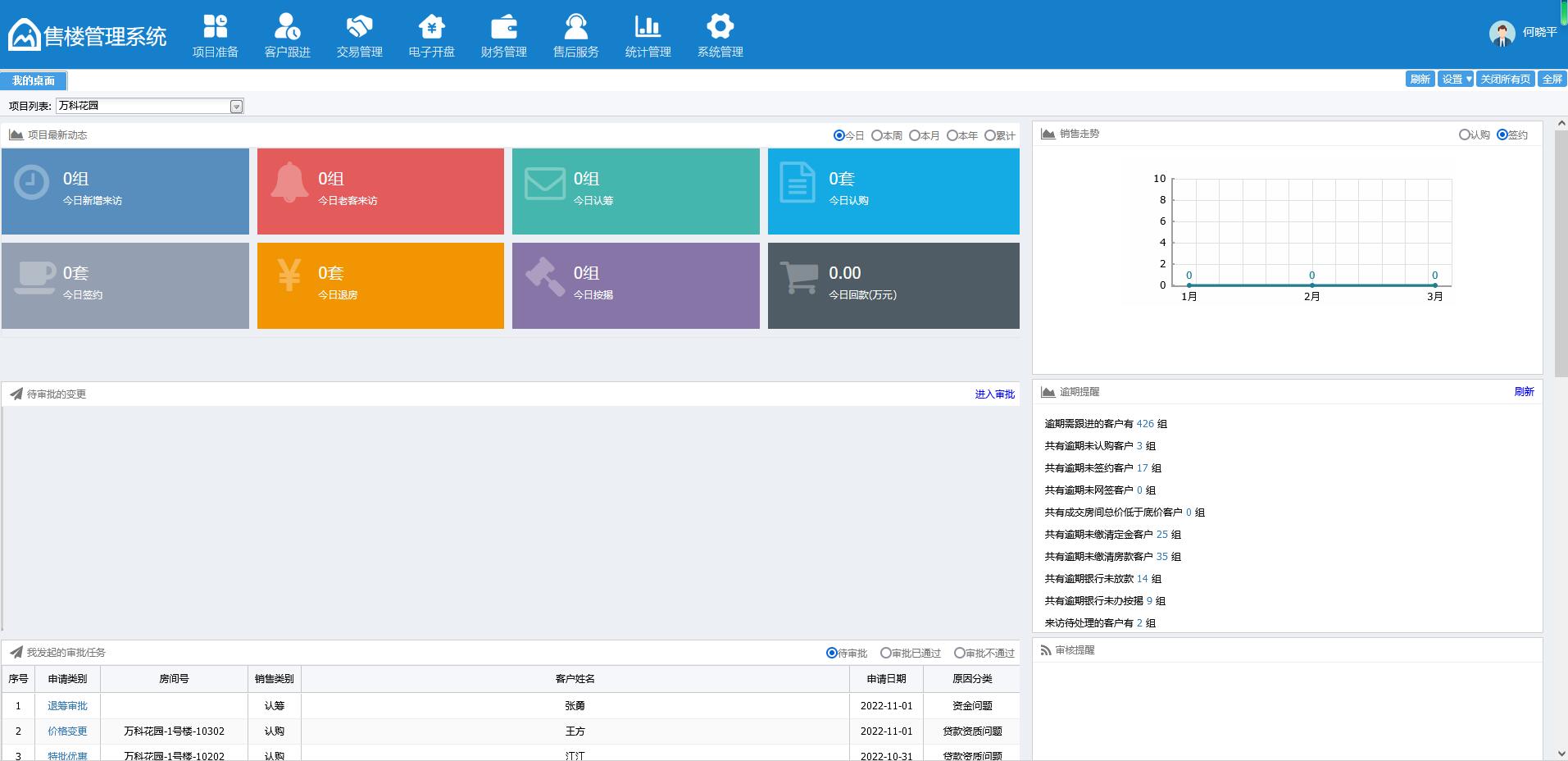Screen dimensions: 1568x761
Task: Open the 统计管理 chart icon
Action: [x=648, y=27]
